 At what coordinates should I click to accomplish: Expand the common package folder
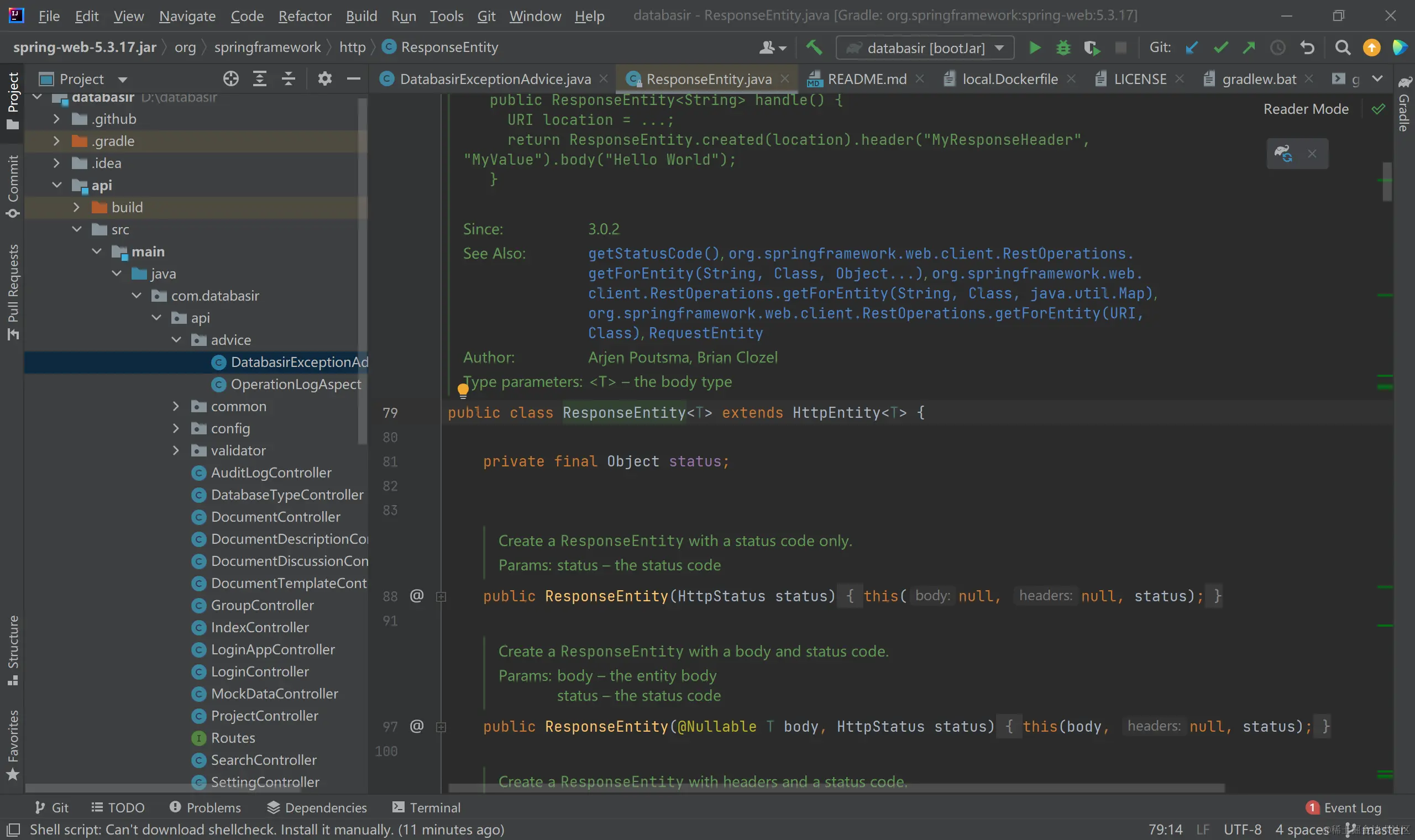click(176, 406)
